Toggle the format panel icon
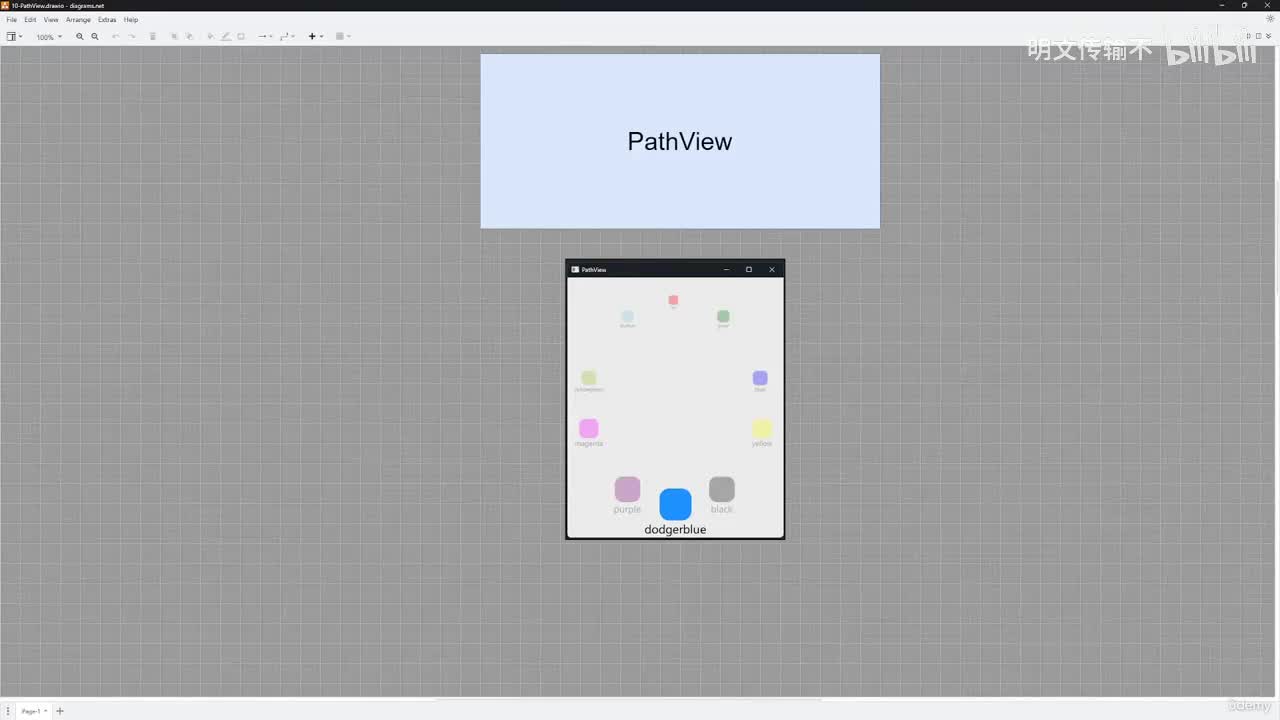 pos(1259,36)
